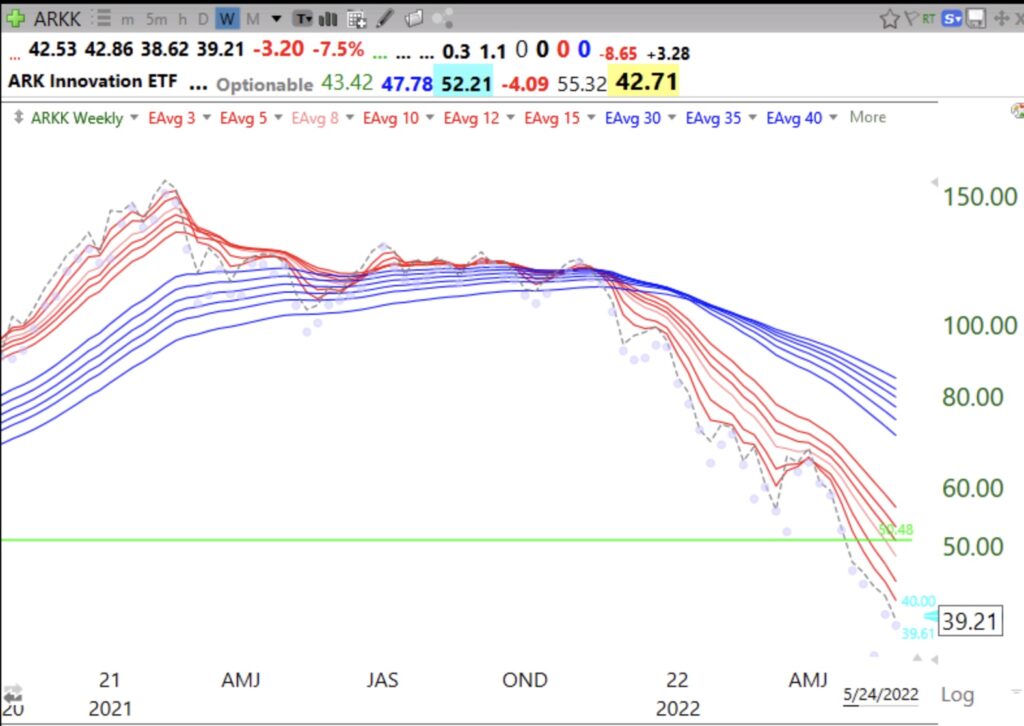The width and height of the screenshot is (1024, 726).
Task: Click the 39.21 current price box
Action: tap(970, 621)
